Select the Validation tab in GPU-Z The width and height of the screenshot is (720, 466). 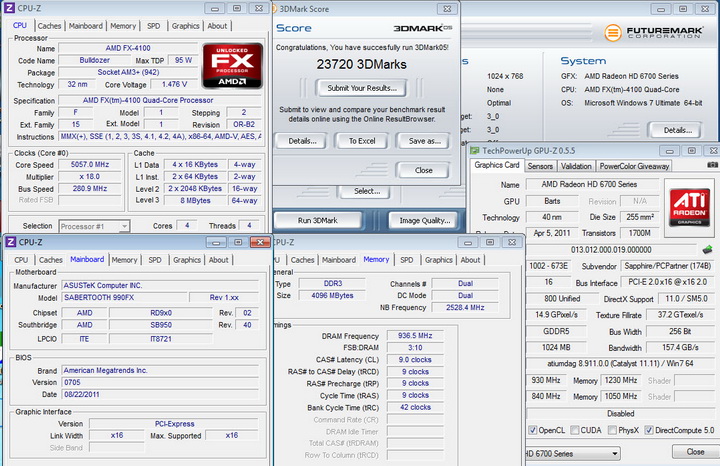576,166
